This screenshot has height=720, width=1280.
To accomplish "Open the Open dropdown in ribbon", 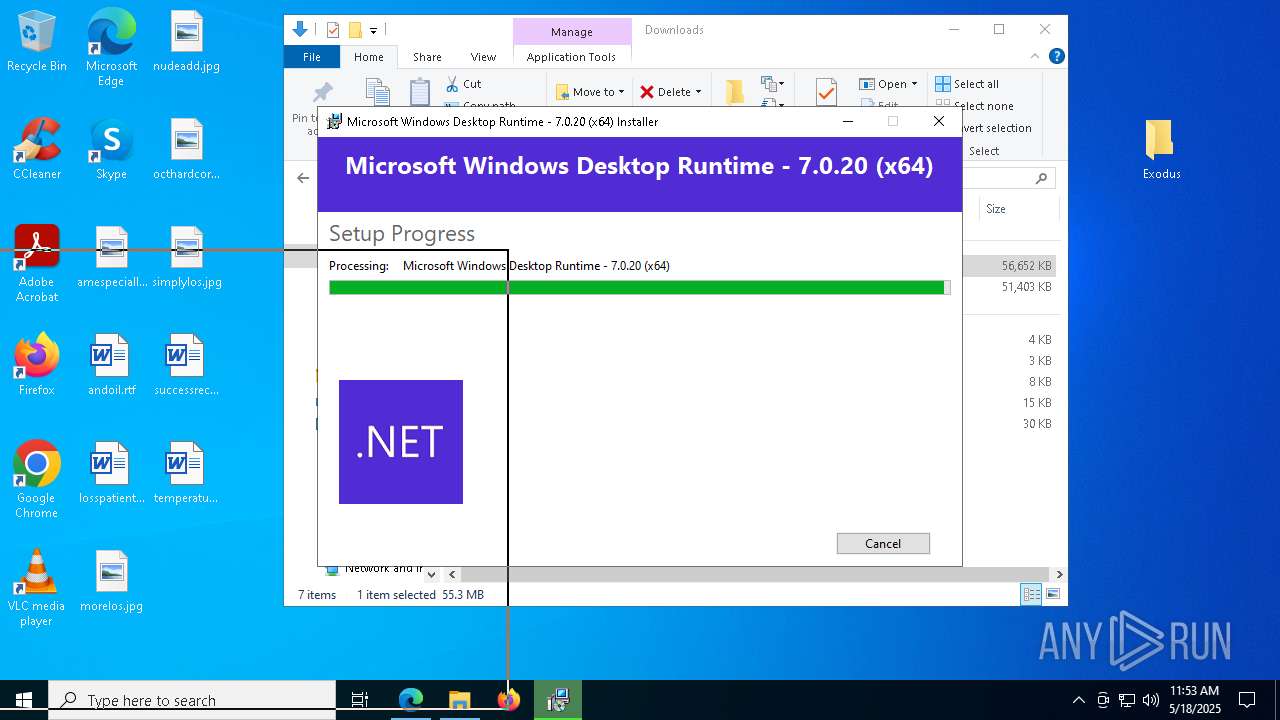I will (x=888, y=84).
